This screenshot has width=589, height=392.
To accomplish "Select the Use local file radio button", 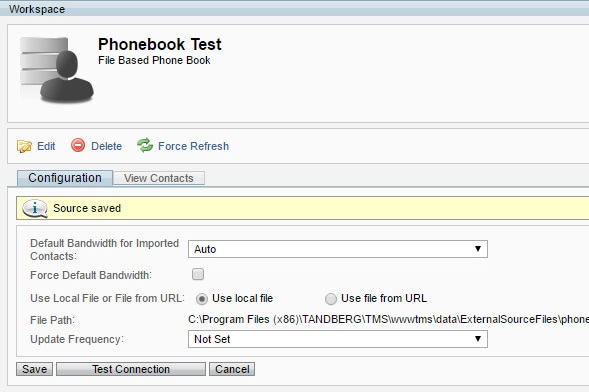I will coord(202,299).
